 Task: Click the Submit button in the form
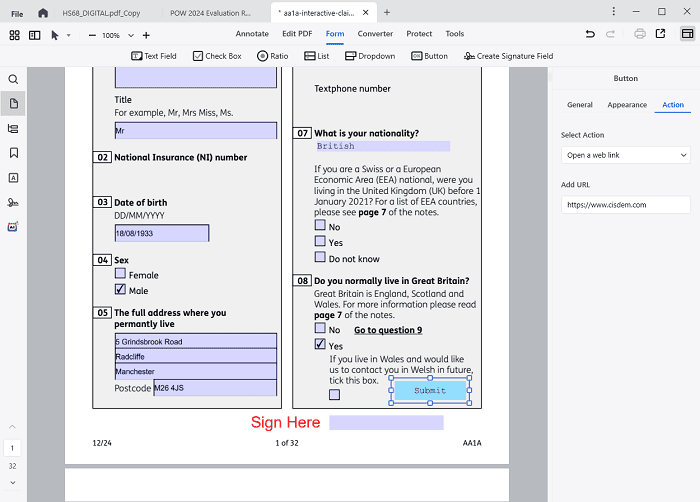click(x=430, y=390)
